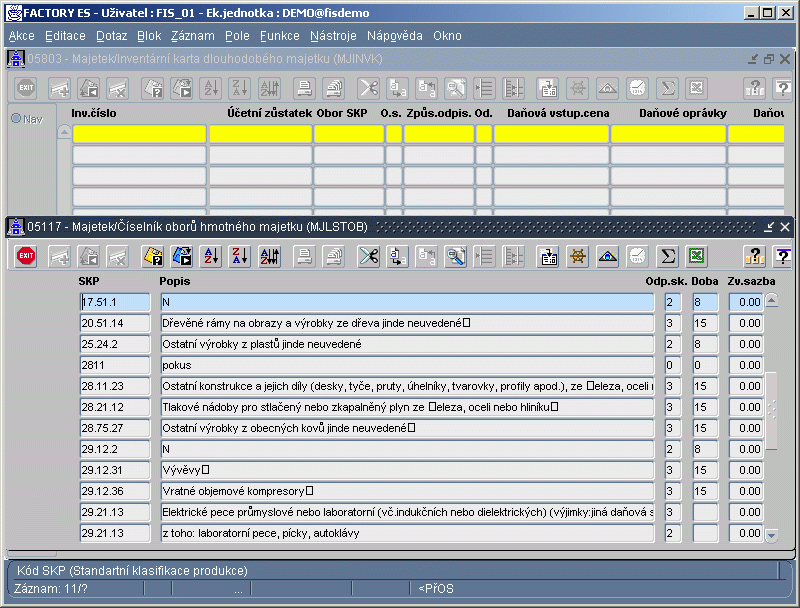The image size is (800, 608).
Task: Select the Popis field with text 'pokus'
Action: tap(406, 365)
